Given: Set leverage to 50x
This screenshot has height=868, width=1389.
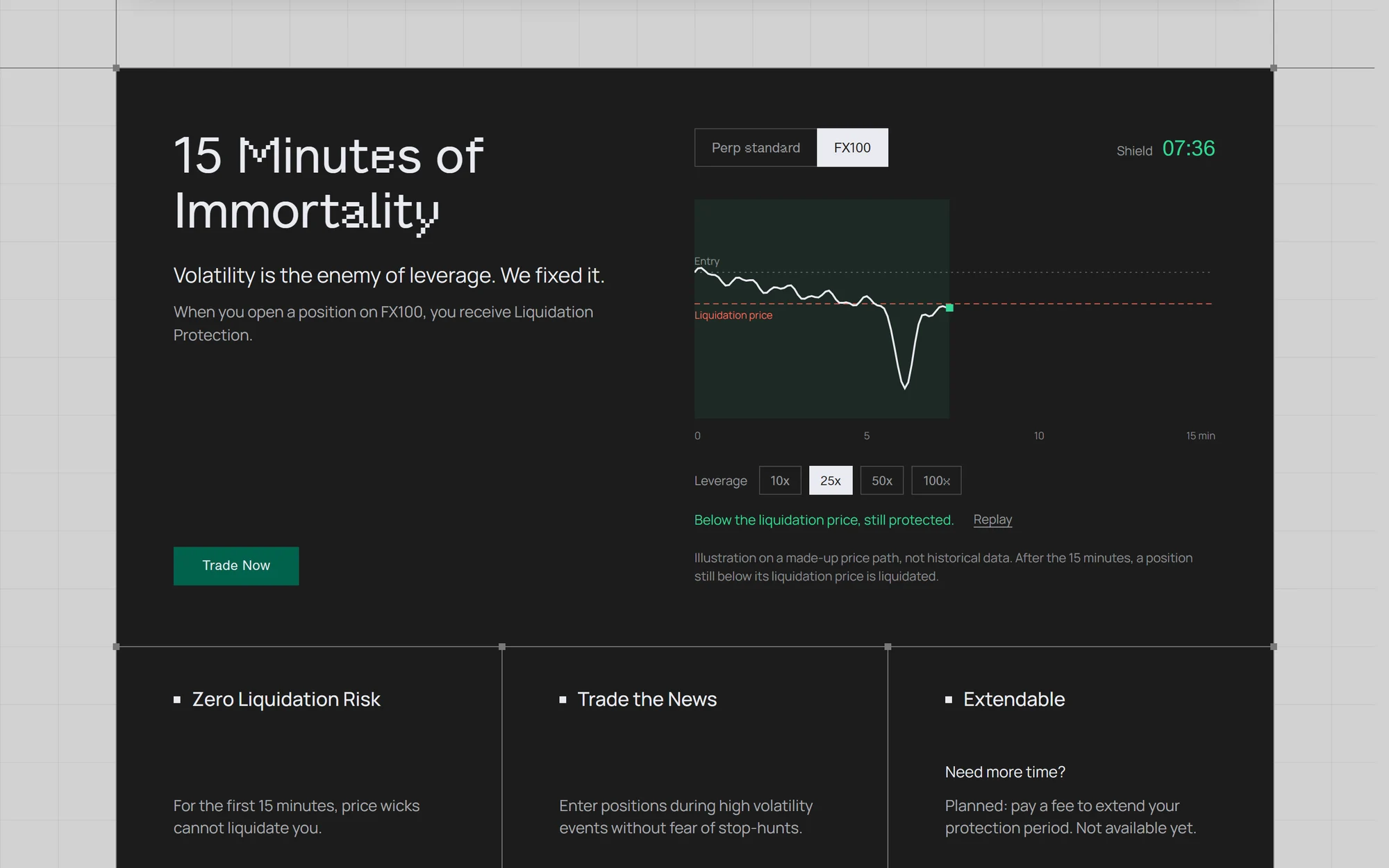Looking at the screenshot, I should pyautogui.click(x=882, y=481).
